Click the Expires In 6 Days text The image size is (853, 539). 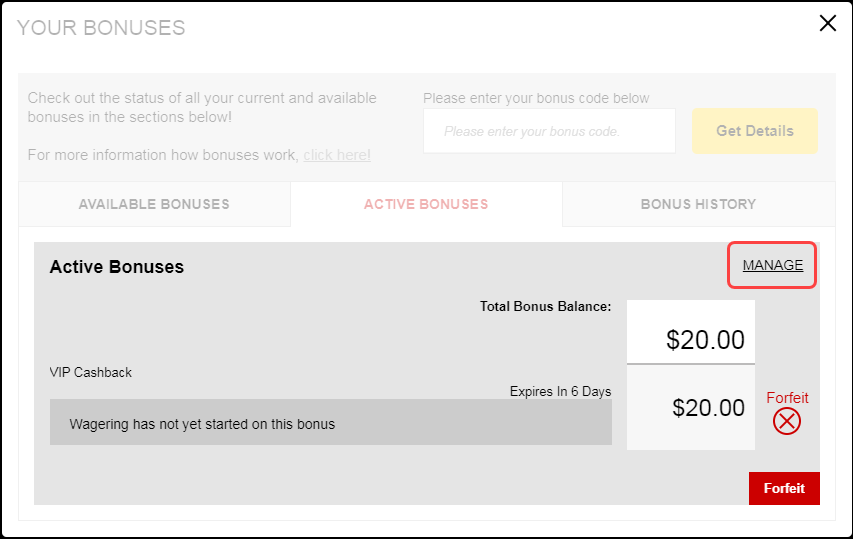click(560, 392)
